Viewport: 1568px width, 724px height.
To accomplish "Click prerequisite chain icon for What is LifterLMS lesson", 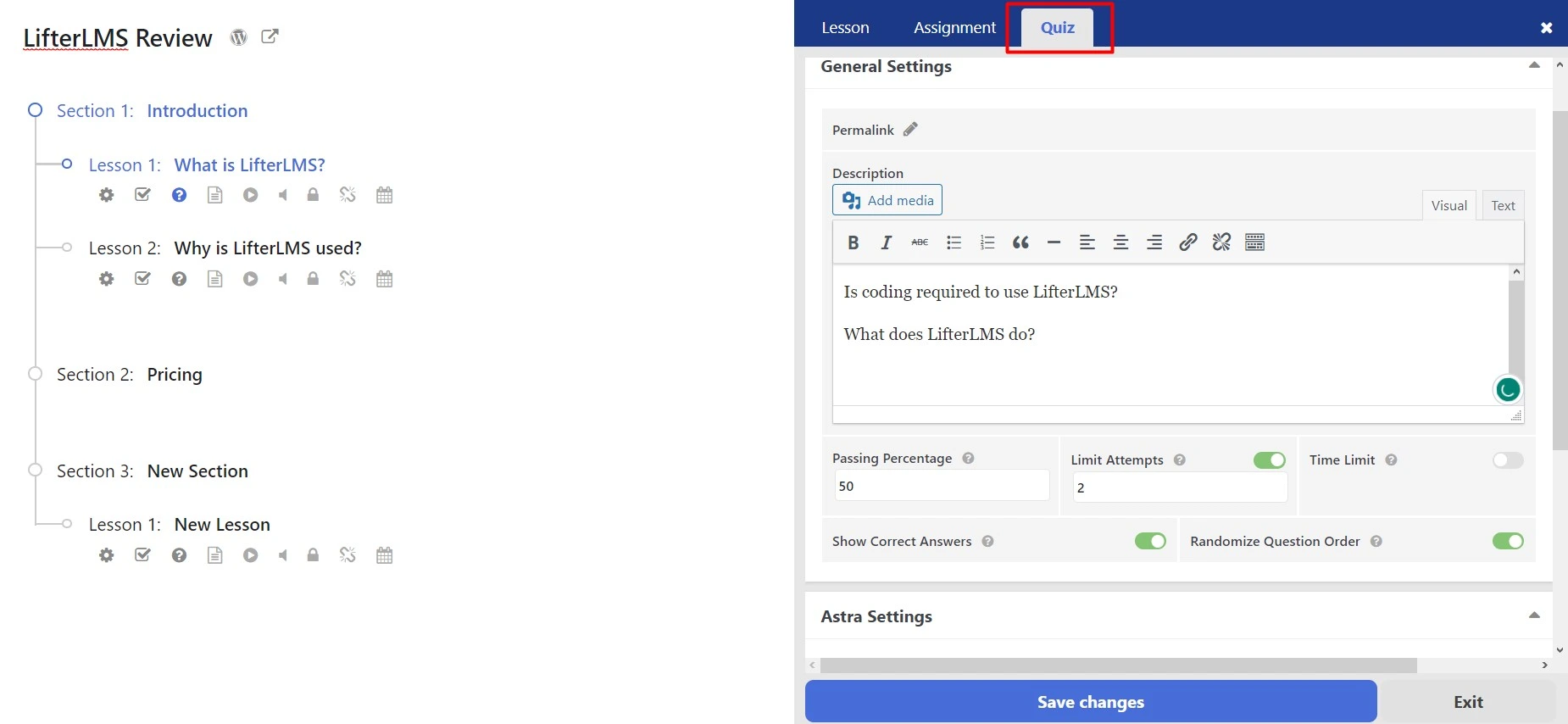I will [x=348, y=195].
